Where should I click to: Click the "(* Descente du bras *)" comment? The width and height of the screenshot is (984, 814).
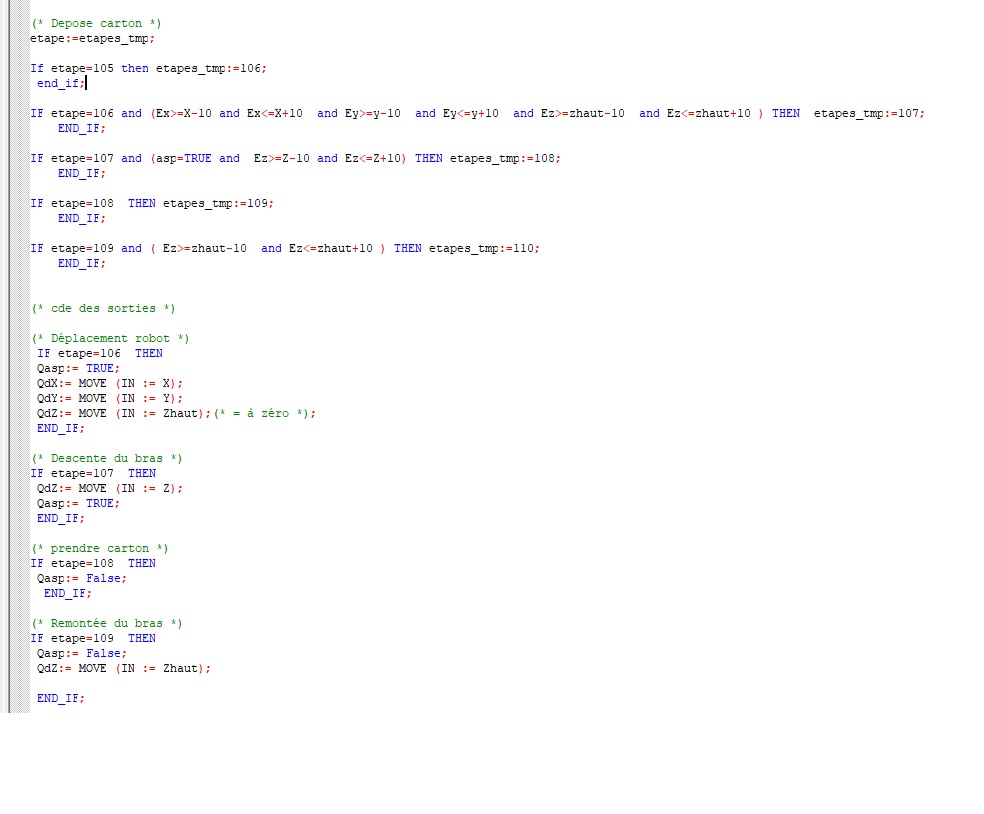pos(106,458)
